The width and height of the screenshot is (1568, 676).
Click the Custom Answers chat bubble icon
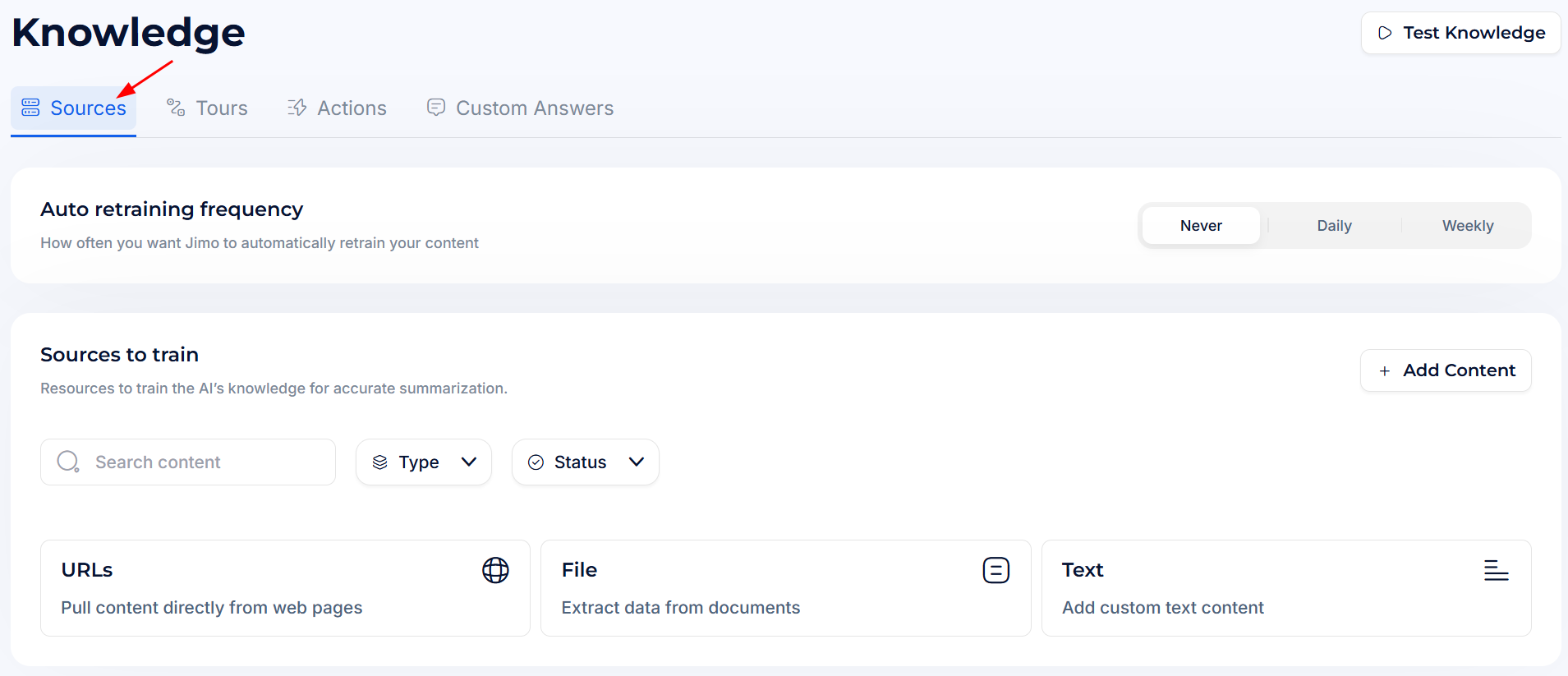(x=436, y=108)
